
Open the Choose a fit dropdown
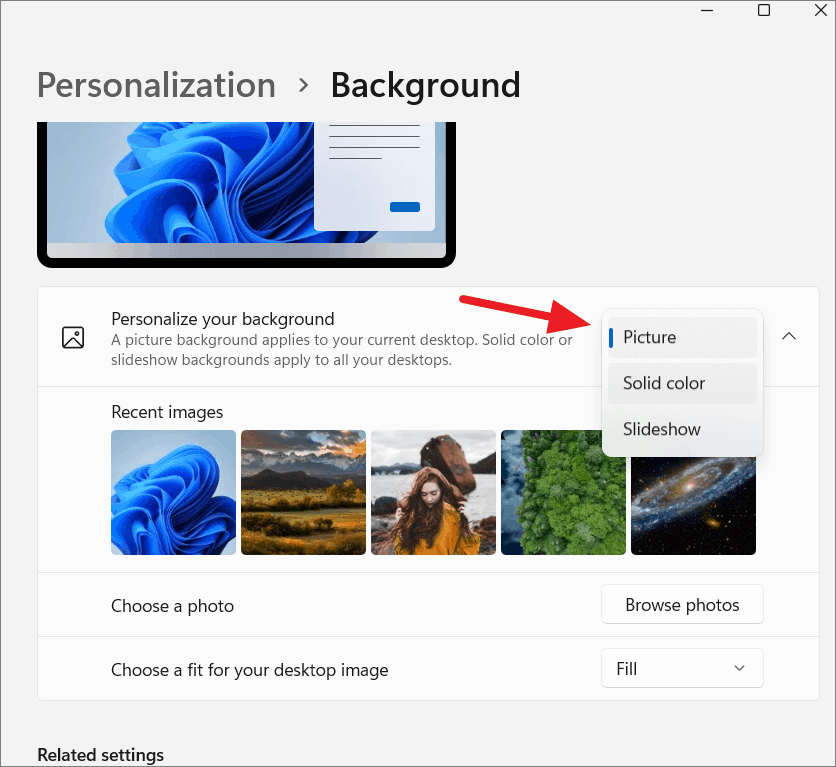pos(682,668)
